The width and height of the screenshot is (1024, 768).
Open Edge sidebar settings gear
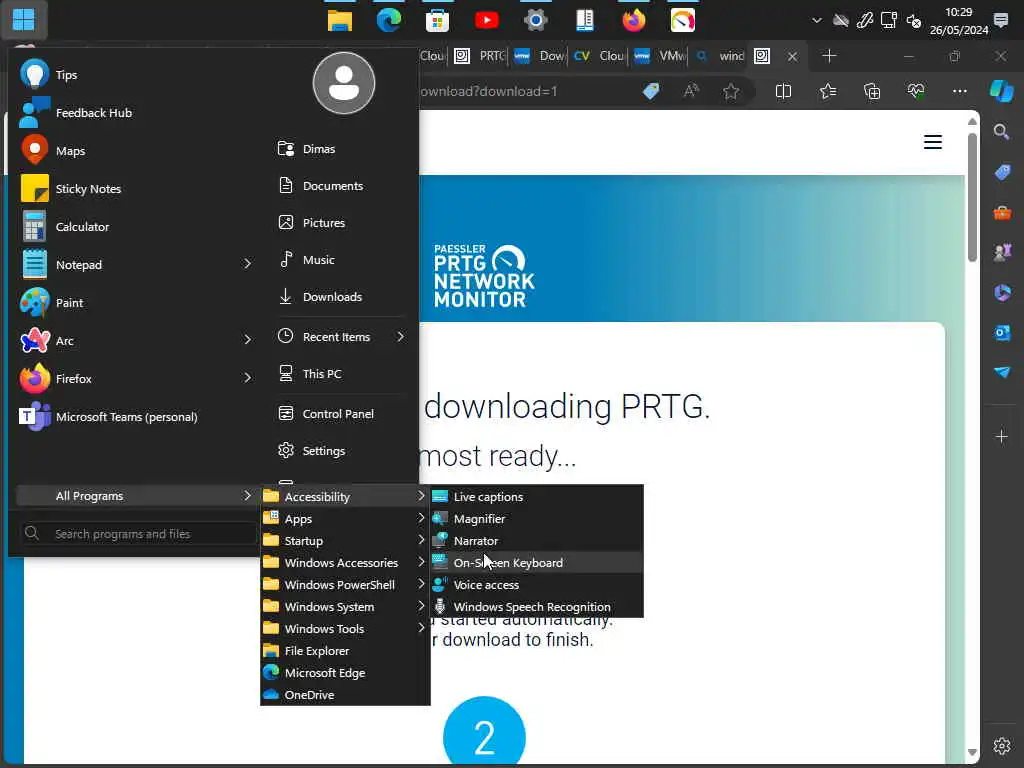(1002, 745)
